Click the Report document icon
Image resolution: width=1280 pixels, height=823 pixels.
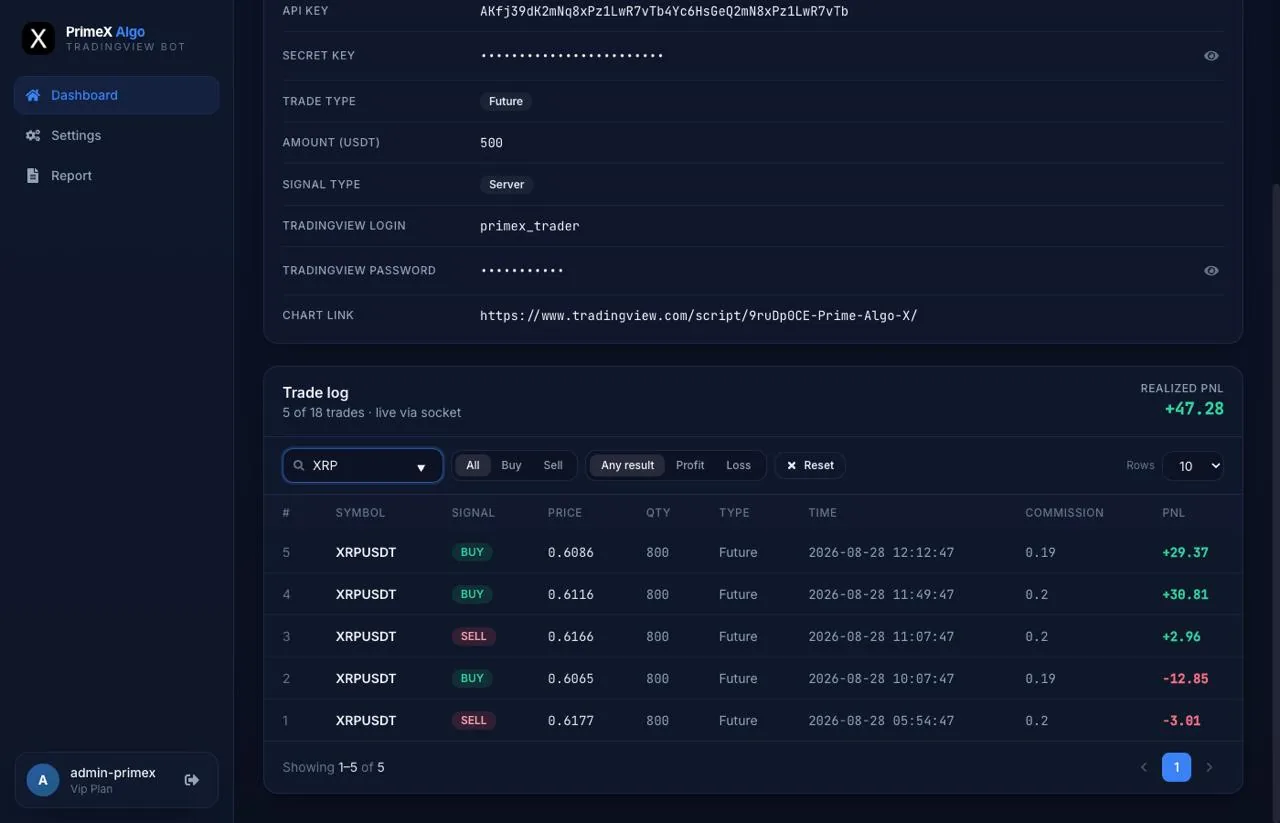[32, 175]
